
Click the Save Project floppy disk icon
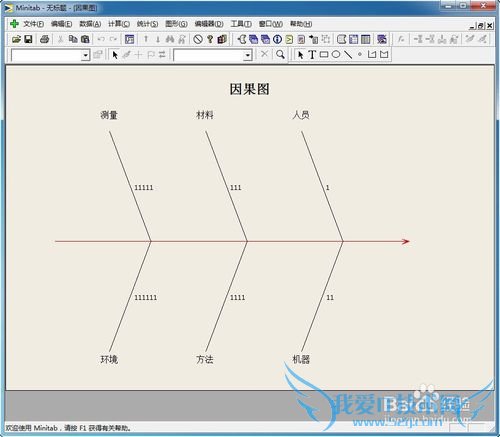tap(29, 39)
